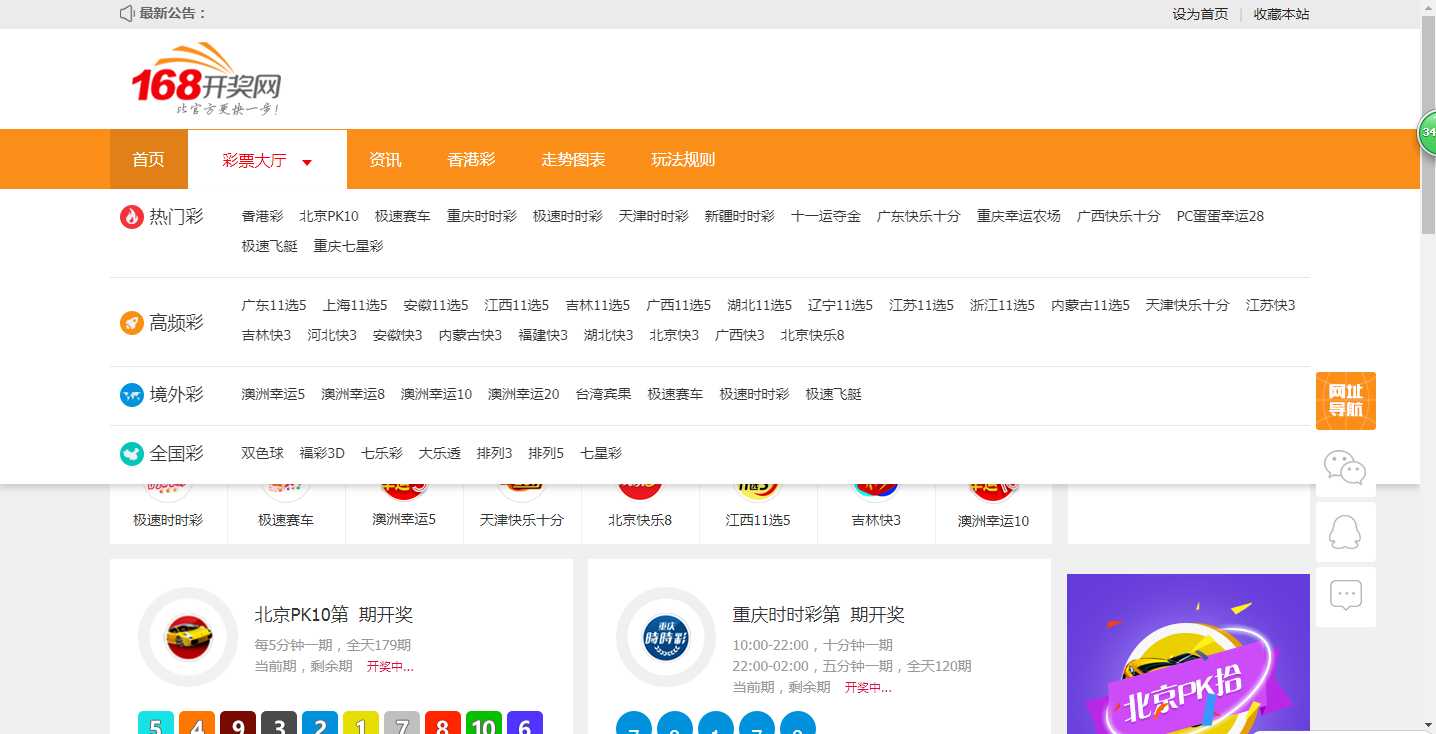Select 新疆时时彩 in the dropdown

click(740, 216)
